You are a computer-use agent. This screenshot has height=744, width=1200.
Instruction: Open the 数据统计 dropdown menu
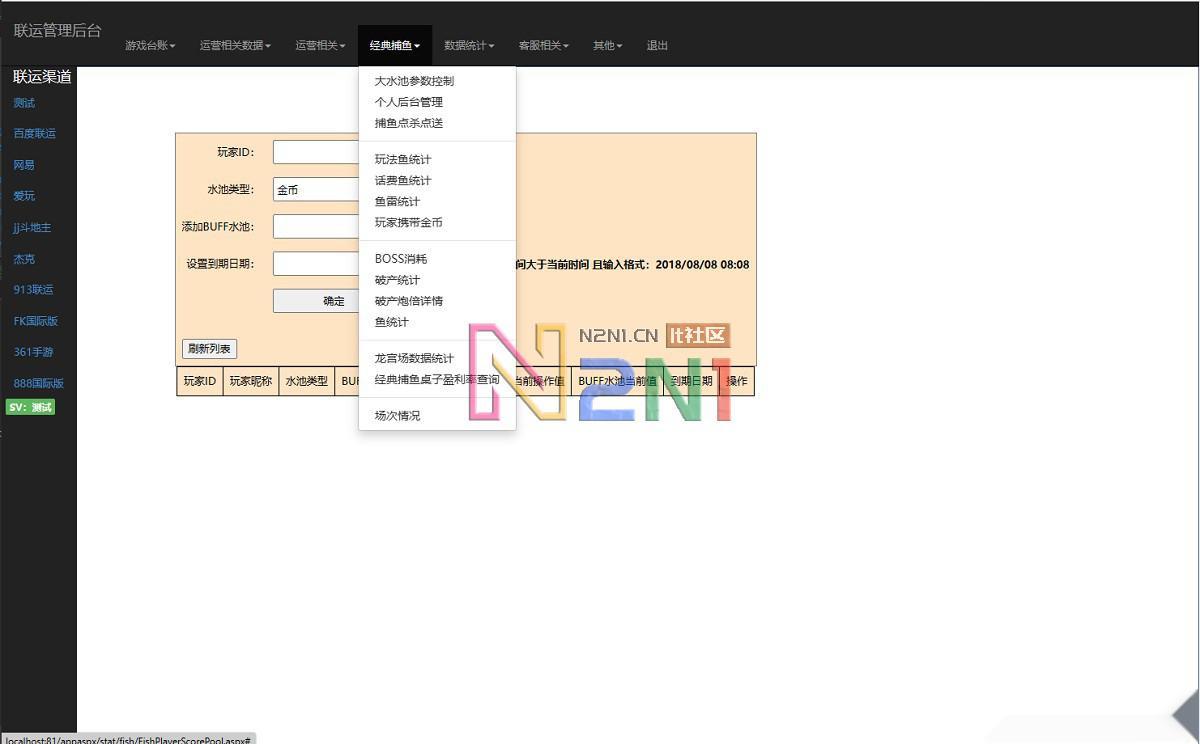pyautogui.click(x=468, y=45)
